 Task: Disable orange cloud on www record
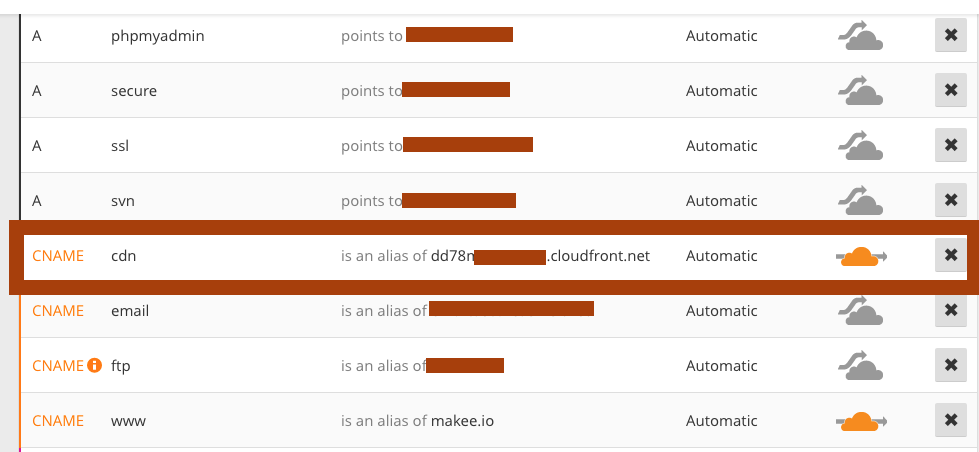(x=861, y=421)
